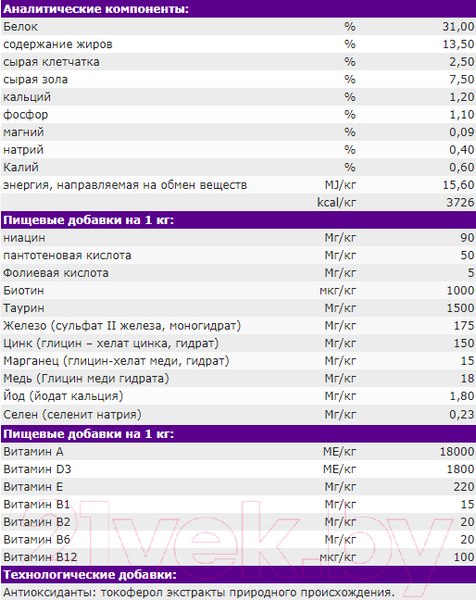Select the сырая клетчатка row
The height and width of the screenshot is (600, 476).
tap(238, 62)
